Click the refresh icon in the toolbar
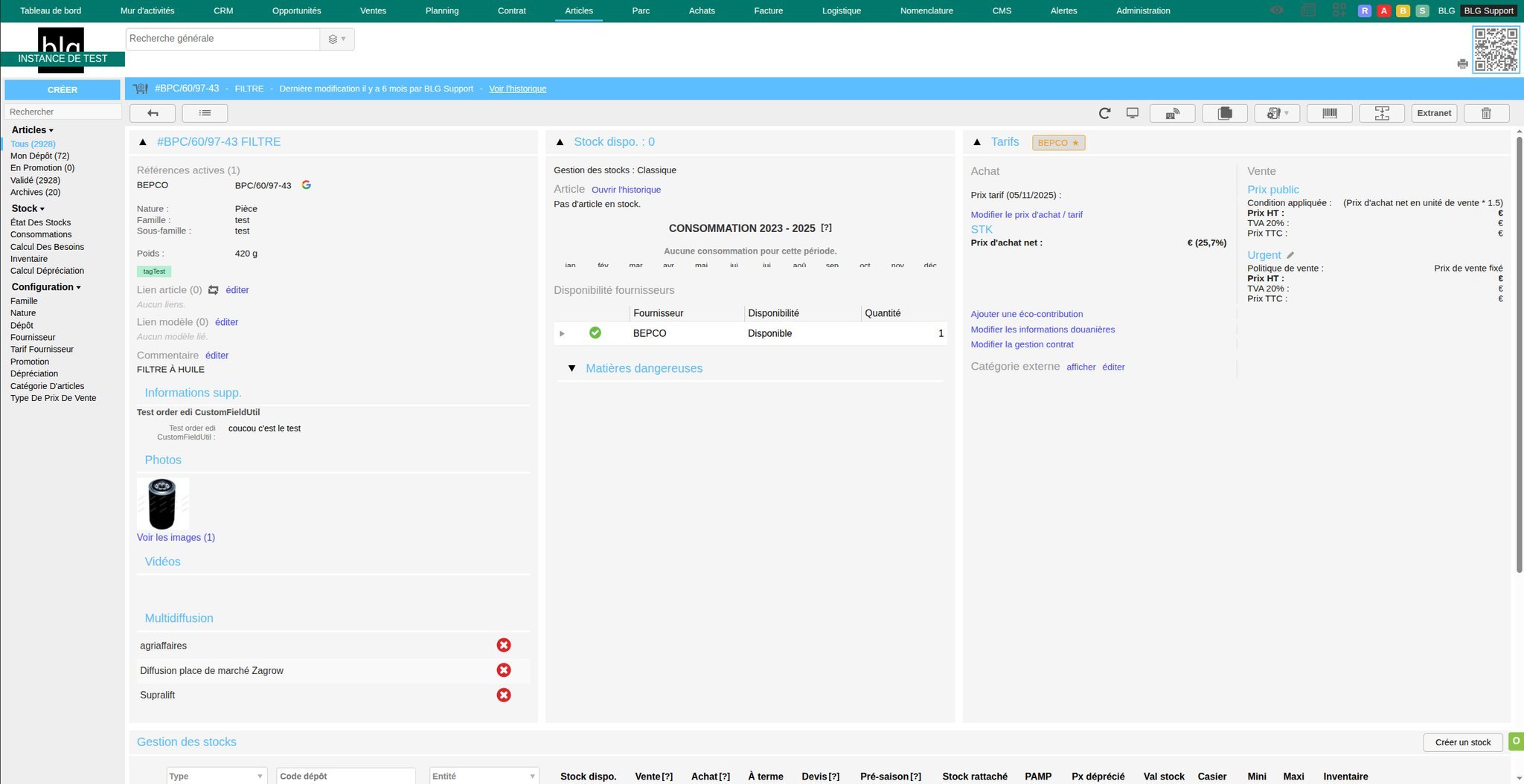 click(x=1104, y=113)
